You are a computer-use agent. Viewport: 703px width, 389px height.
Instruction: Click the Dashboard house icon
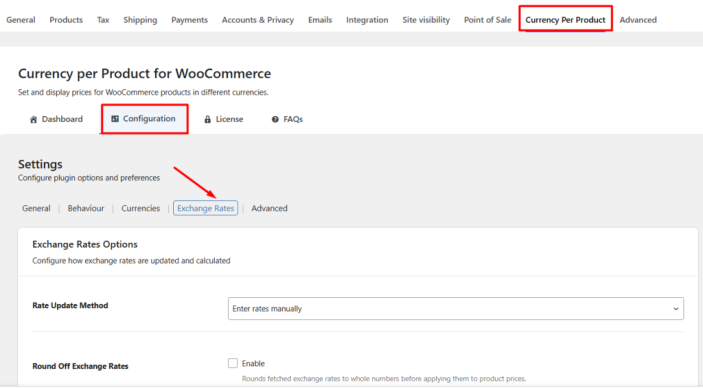33,119
